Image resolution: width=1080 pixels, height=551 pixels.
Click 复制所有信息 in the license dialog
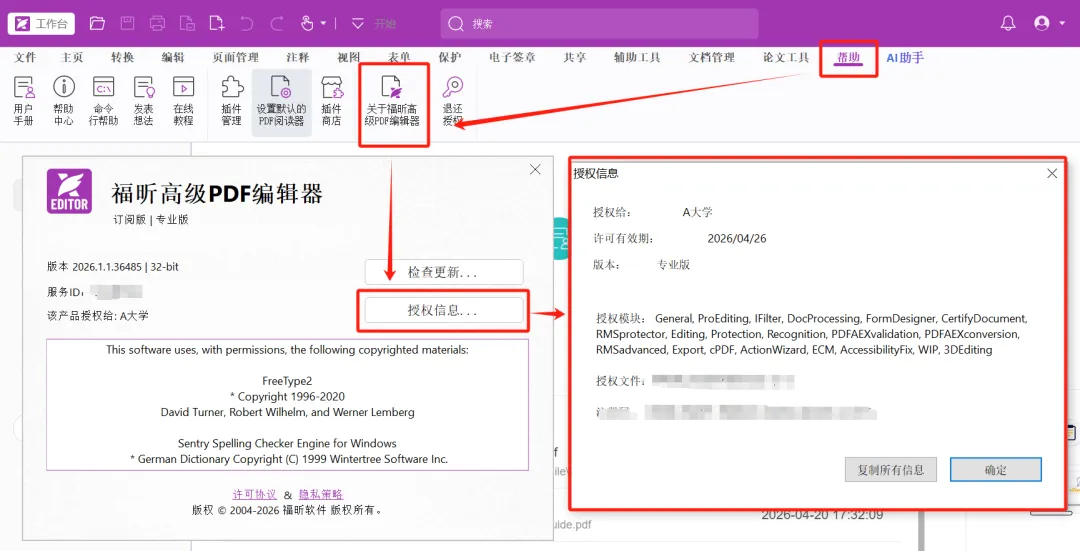tap(891, 470)
